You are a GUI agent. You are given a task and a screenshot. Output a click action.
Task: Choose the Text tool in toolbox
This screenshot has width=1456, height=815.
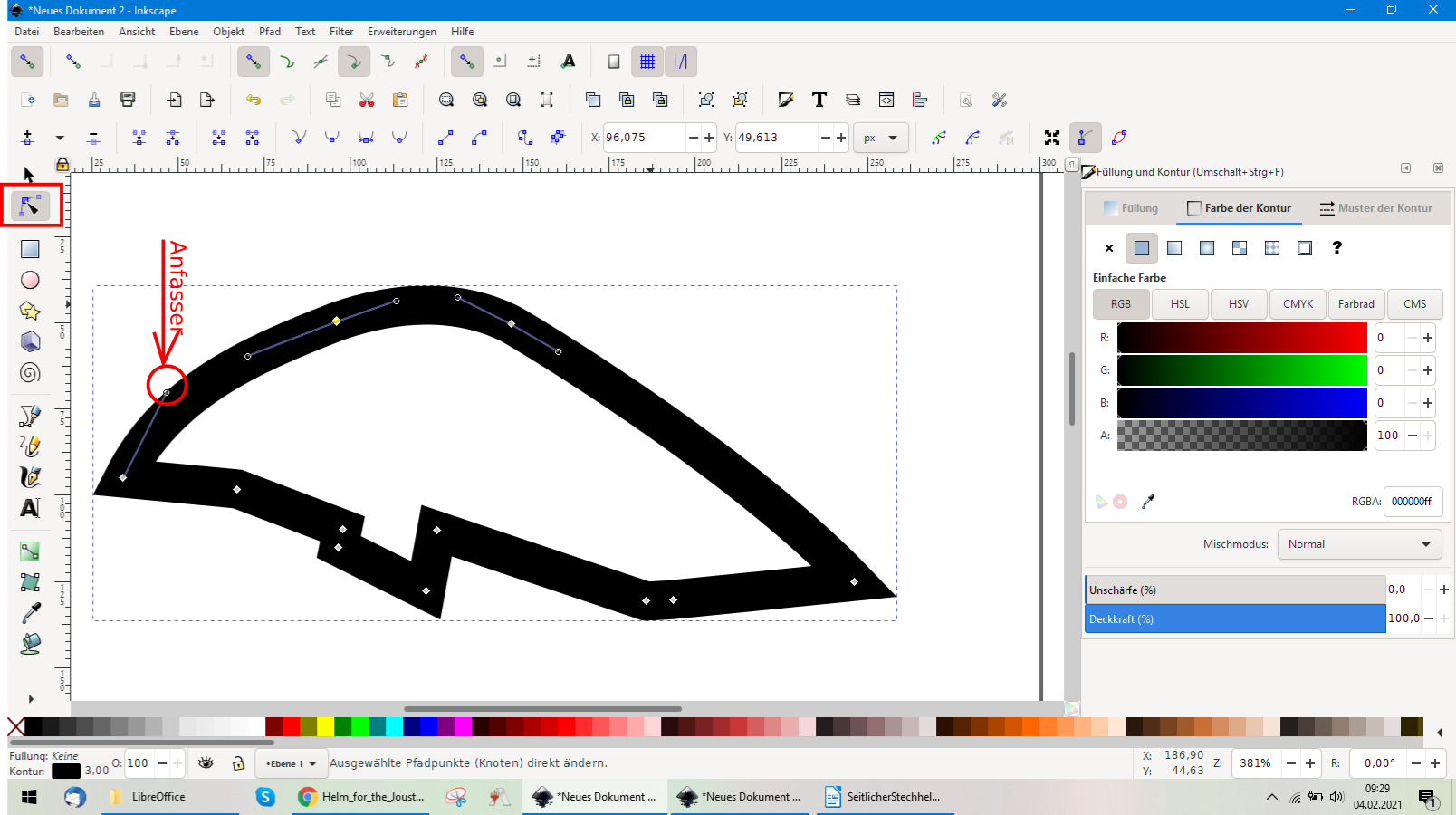point(30,508)
